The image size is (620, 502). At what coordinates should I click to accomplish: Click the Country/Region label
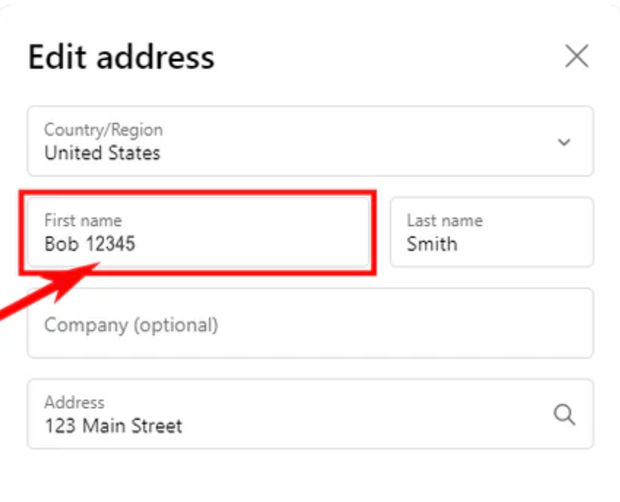coord(103,130)
